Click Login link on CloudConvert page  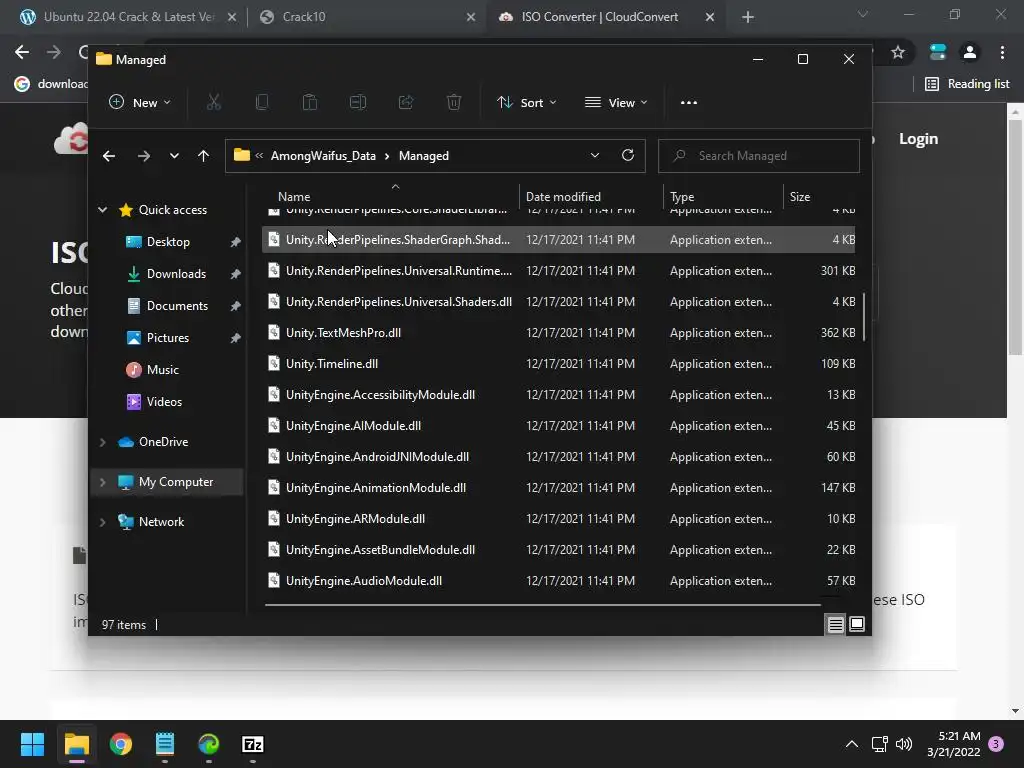coord(918,138)
